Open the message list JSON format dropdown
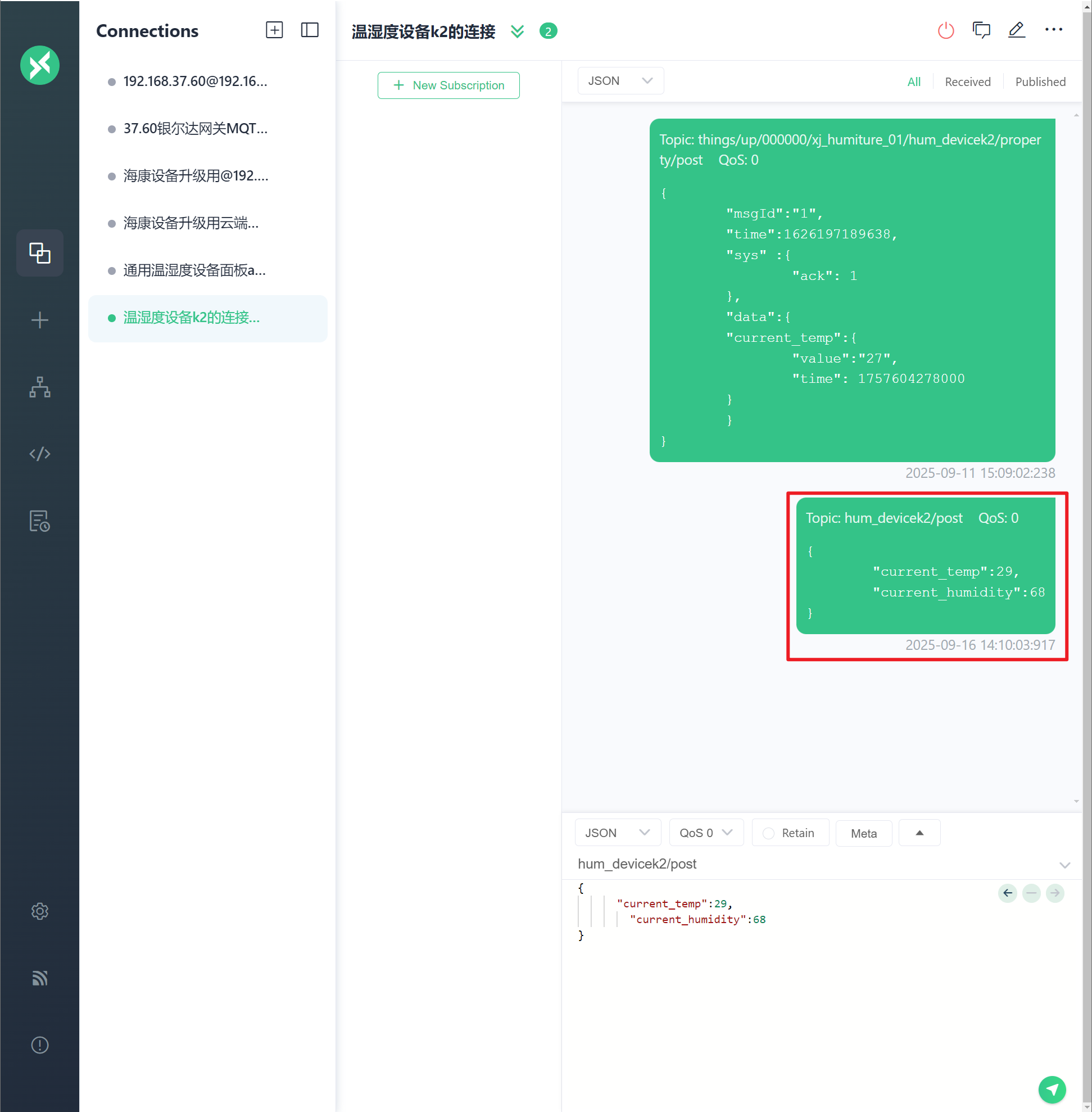Screen dimensions: 1092x1112 (x=620, y=81)
